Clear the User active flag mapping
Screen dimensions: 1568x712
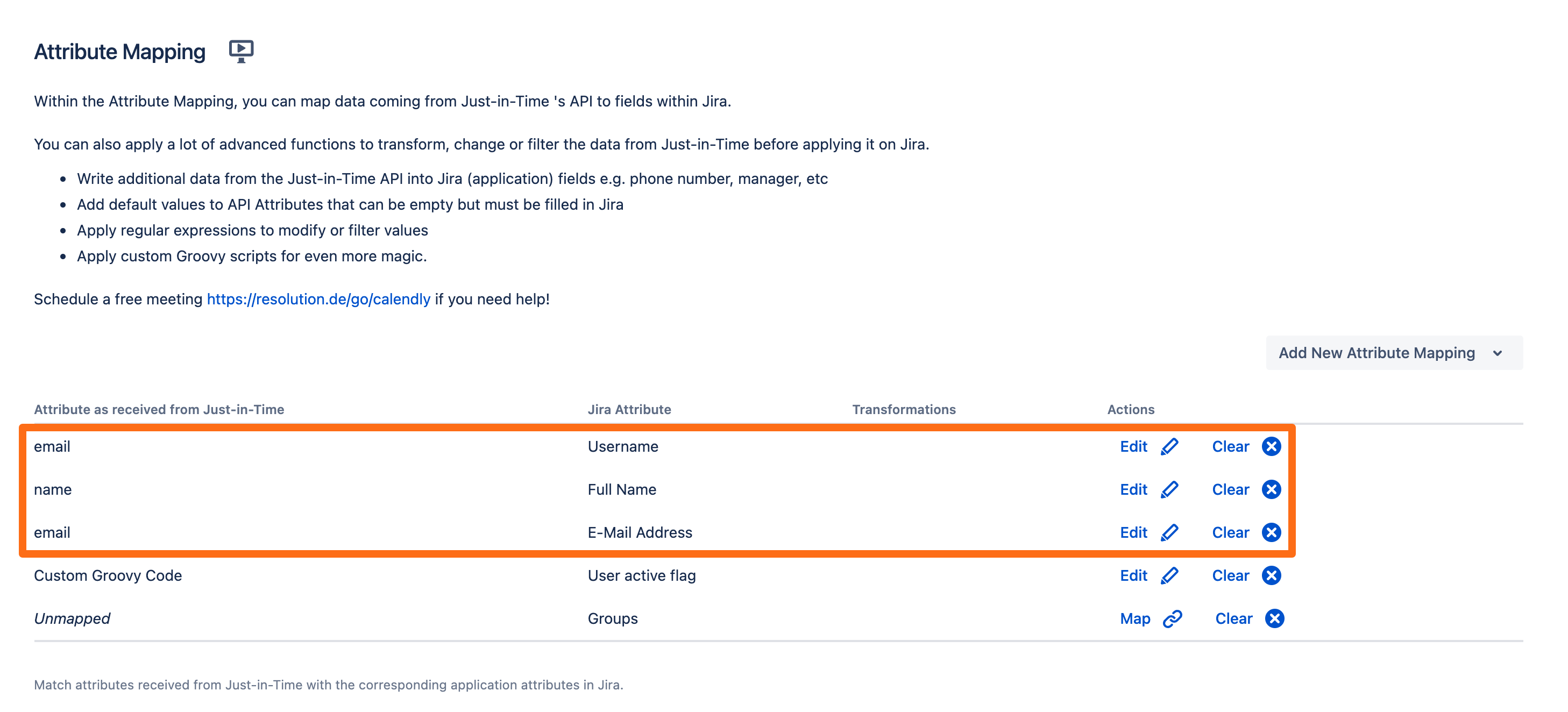(x=1230, y=576)
